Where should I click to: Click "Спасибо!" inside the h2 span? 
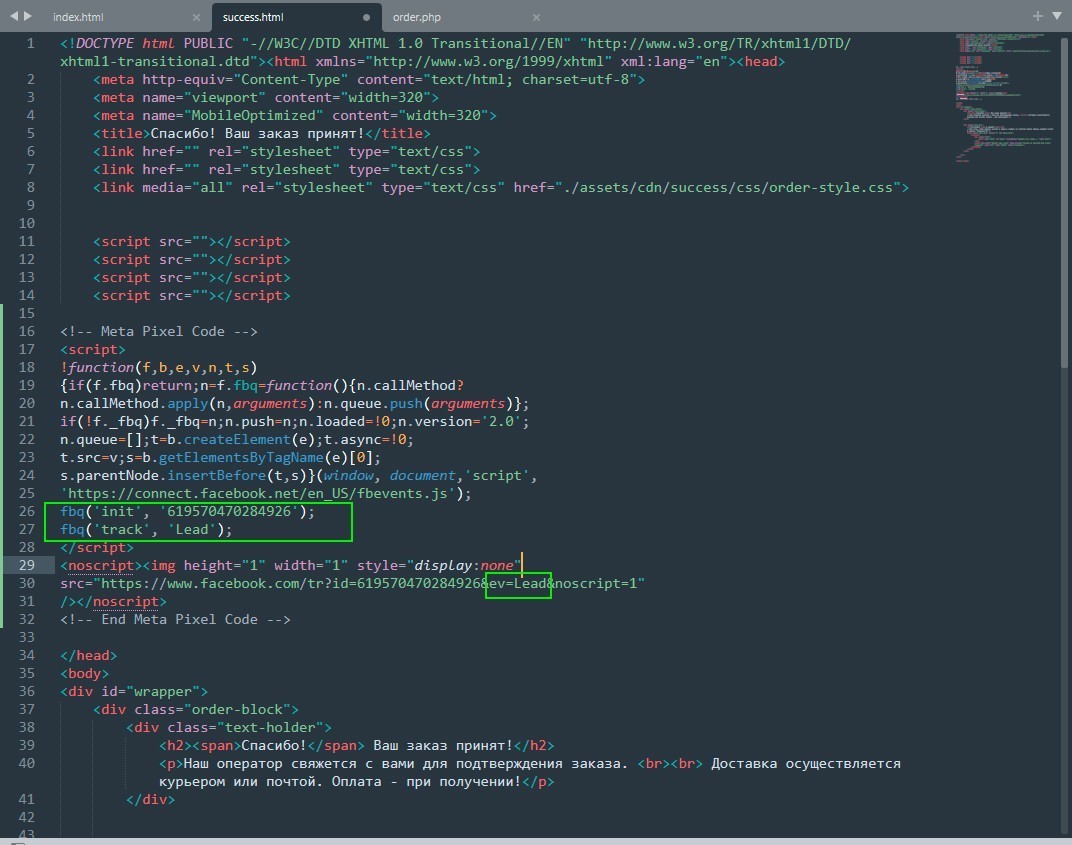(x=274, y=745)
